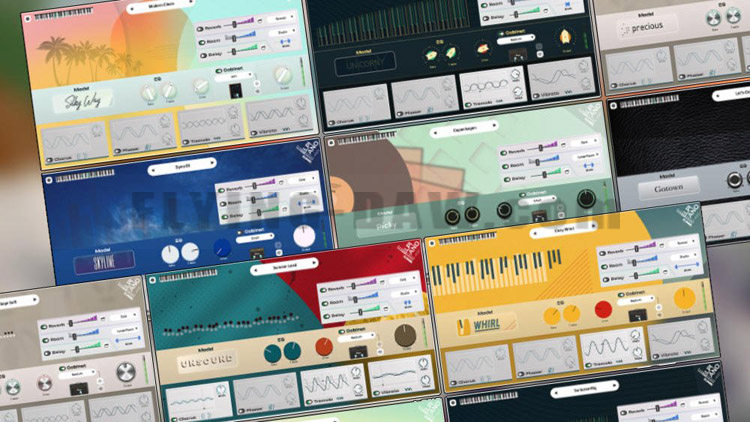Click the Sky Way model button
This screenshot has height=422, width=750.
[82, 101]
